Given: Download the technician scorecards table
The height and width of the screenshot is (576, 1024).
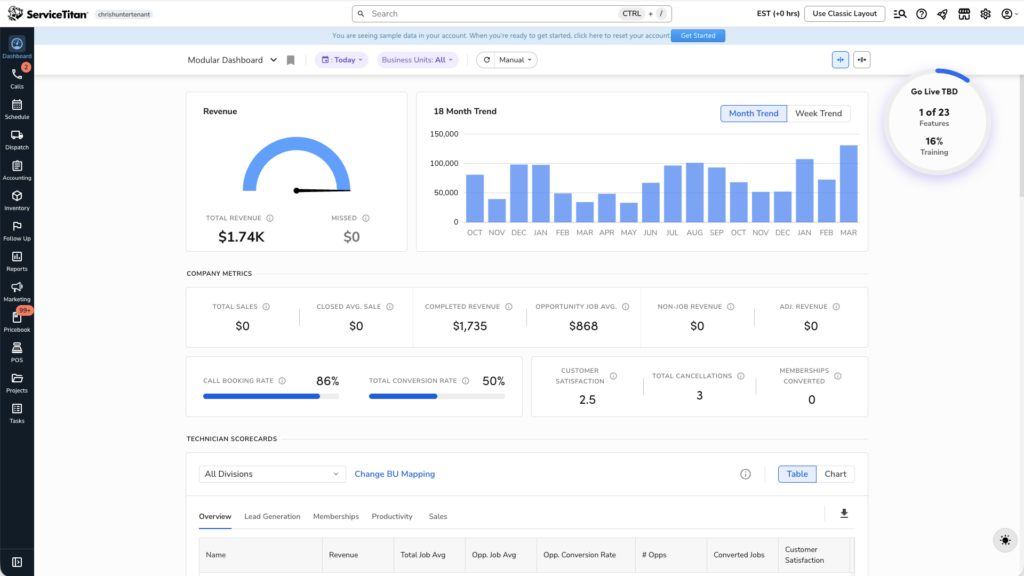Looking at the screenshot, I should [844, 514].
